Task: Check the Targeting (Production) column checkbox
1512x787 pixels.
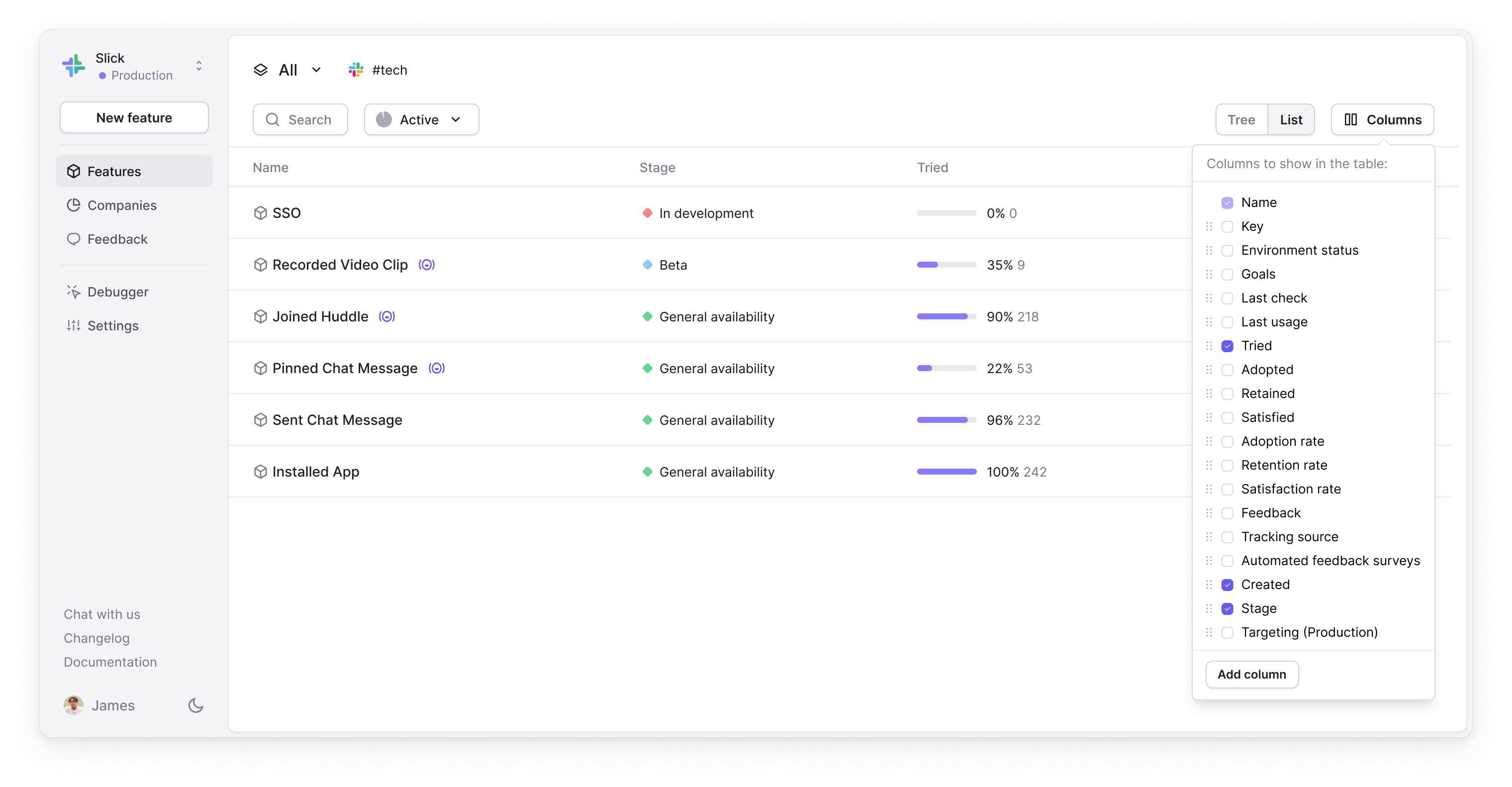Action: coord(1228,633)
